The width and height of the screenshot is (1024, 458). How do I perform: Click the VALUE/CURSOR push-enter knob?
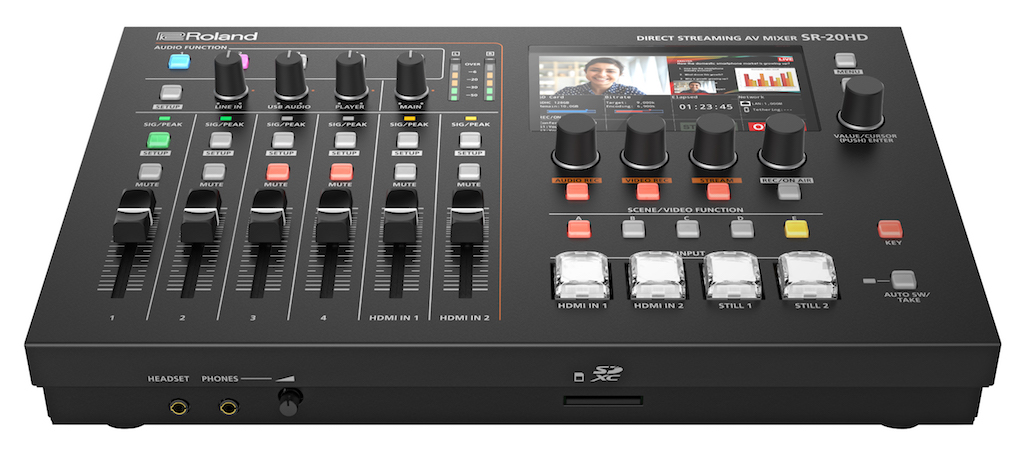(x=860, y=101)
